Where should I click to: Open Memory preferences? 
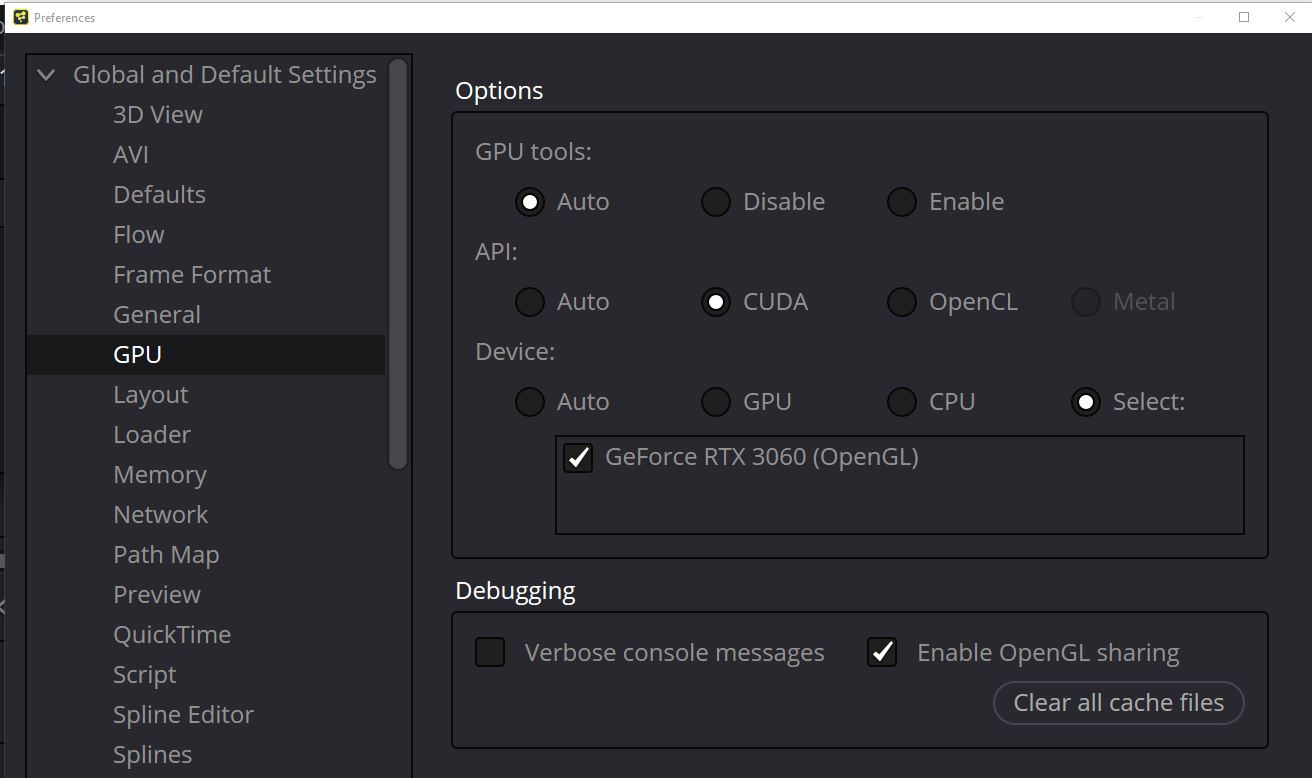pos(160,475)
